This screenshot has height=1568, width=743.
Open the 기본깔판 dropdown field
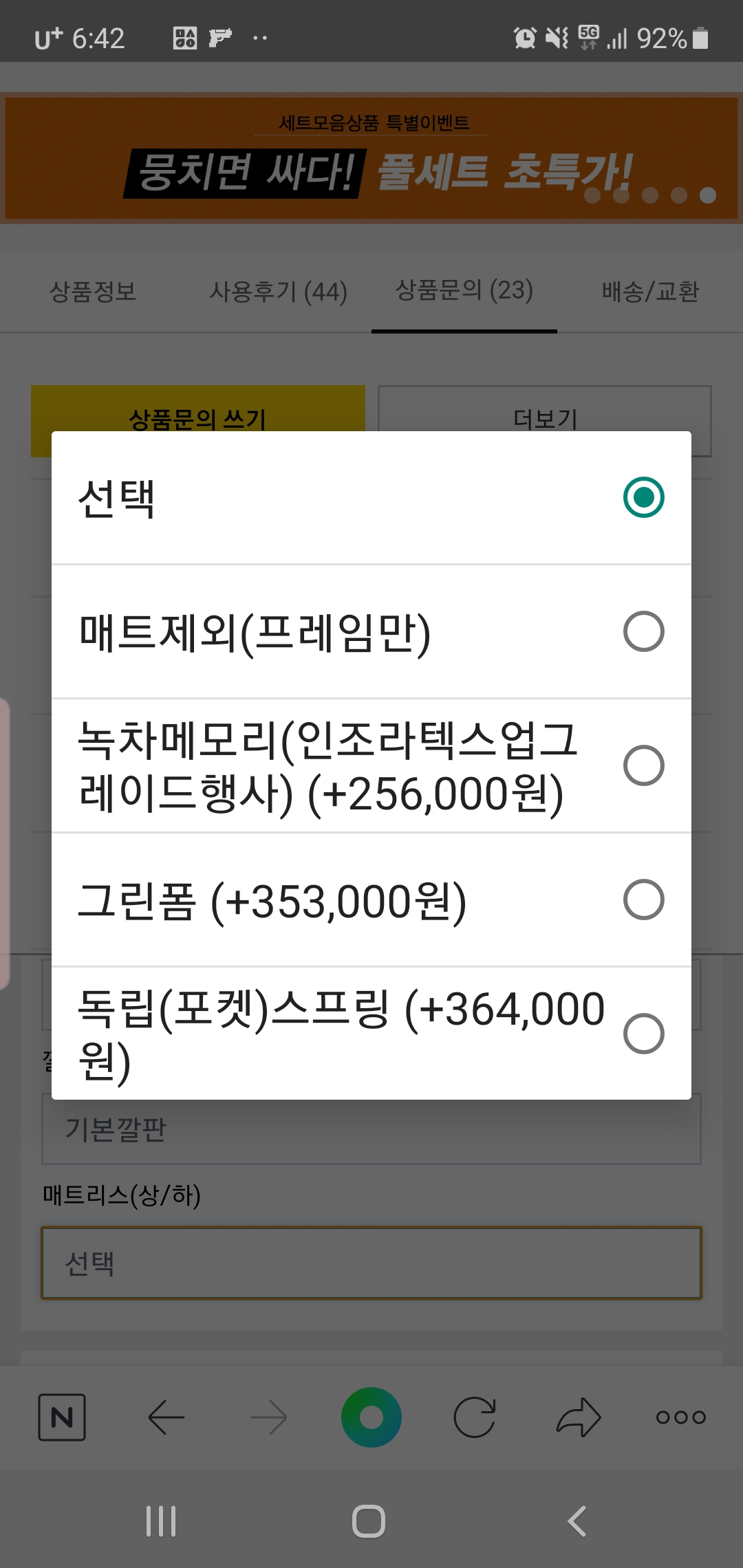pyautogui.click(x=371, y=1129)
